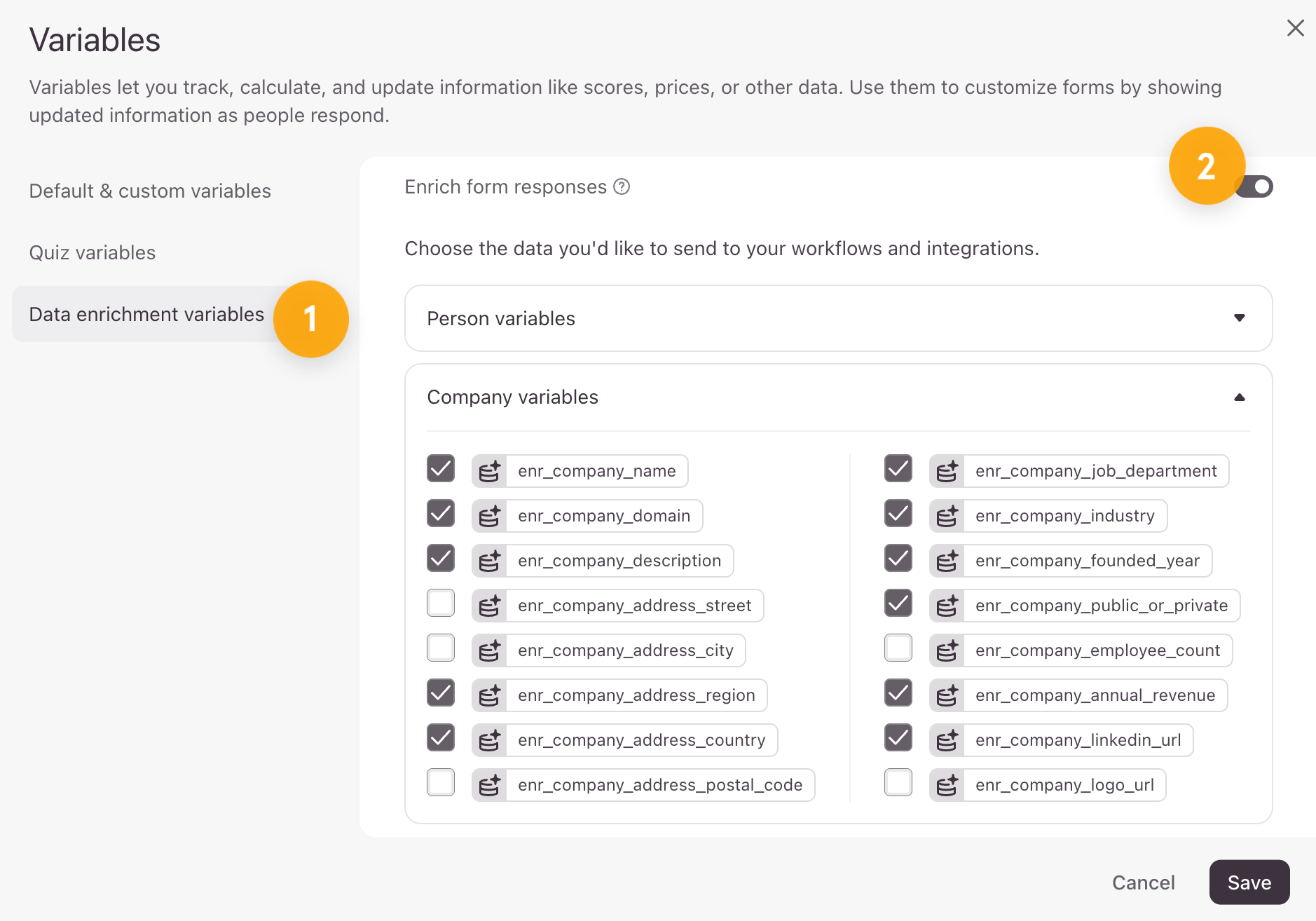Enable the enr_company_address_postal_code checkbox
Viewport: 1316px width, 921px height.
click(x=441, y=783)
